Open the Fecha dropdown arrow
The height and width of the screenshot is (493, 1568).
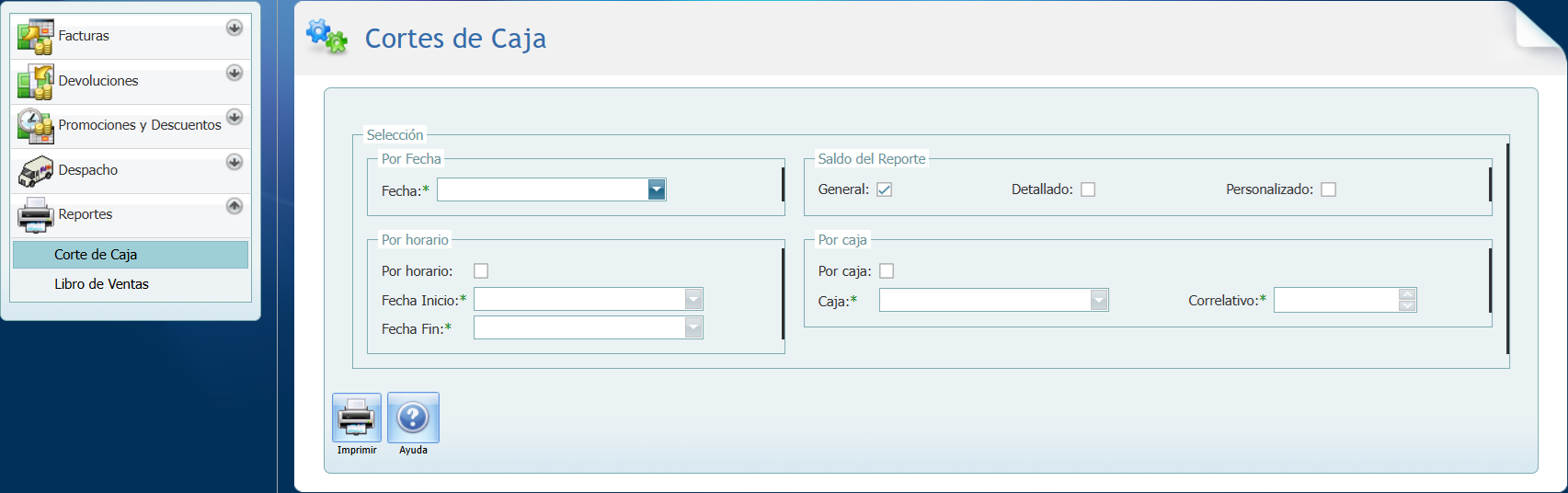point(656,189)
